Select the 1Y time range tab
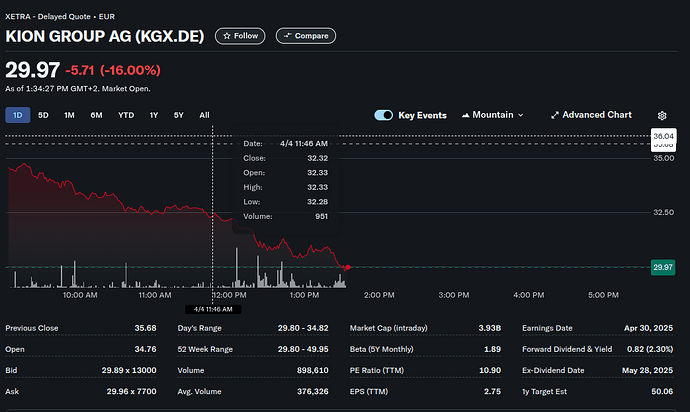Screen dimensions: 690x412 point(154,115)
